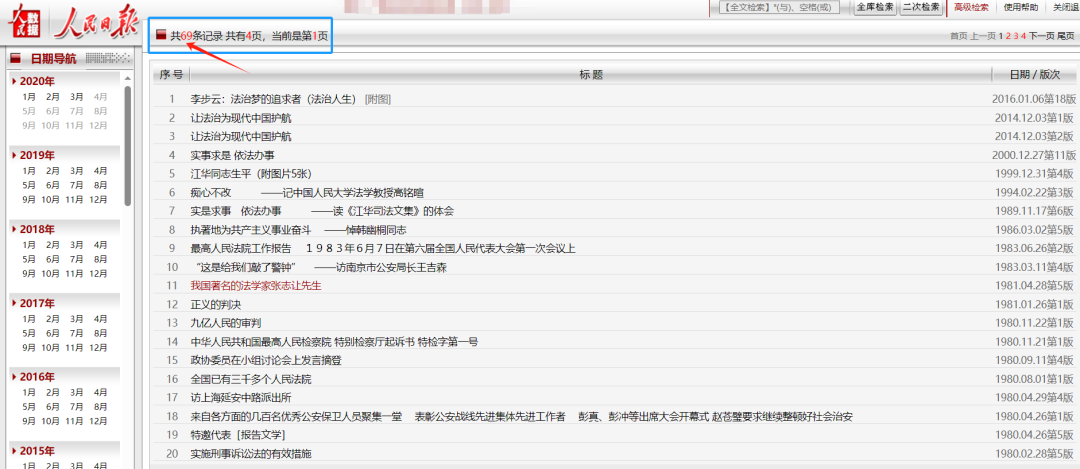Click the 日期/版次 column header
The height and width of the screenshot is (469, 1080).
1035,74
